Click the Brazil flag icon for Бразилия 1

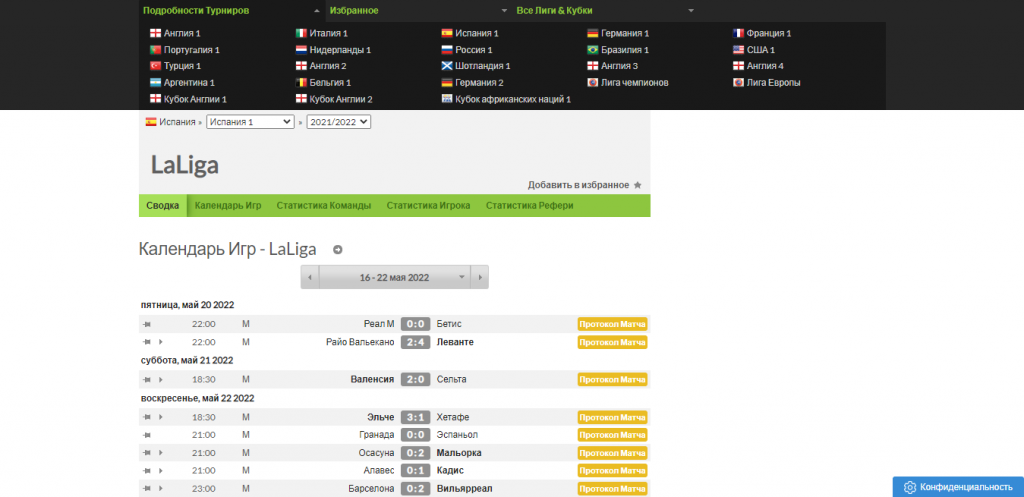[x=593, y=50]
